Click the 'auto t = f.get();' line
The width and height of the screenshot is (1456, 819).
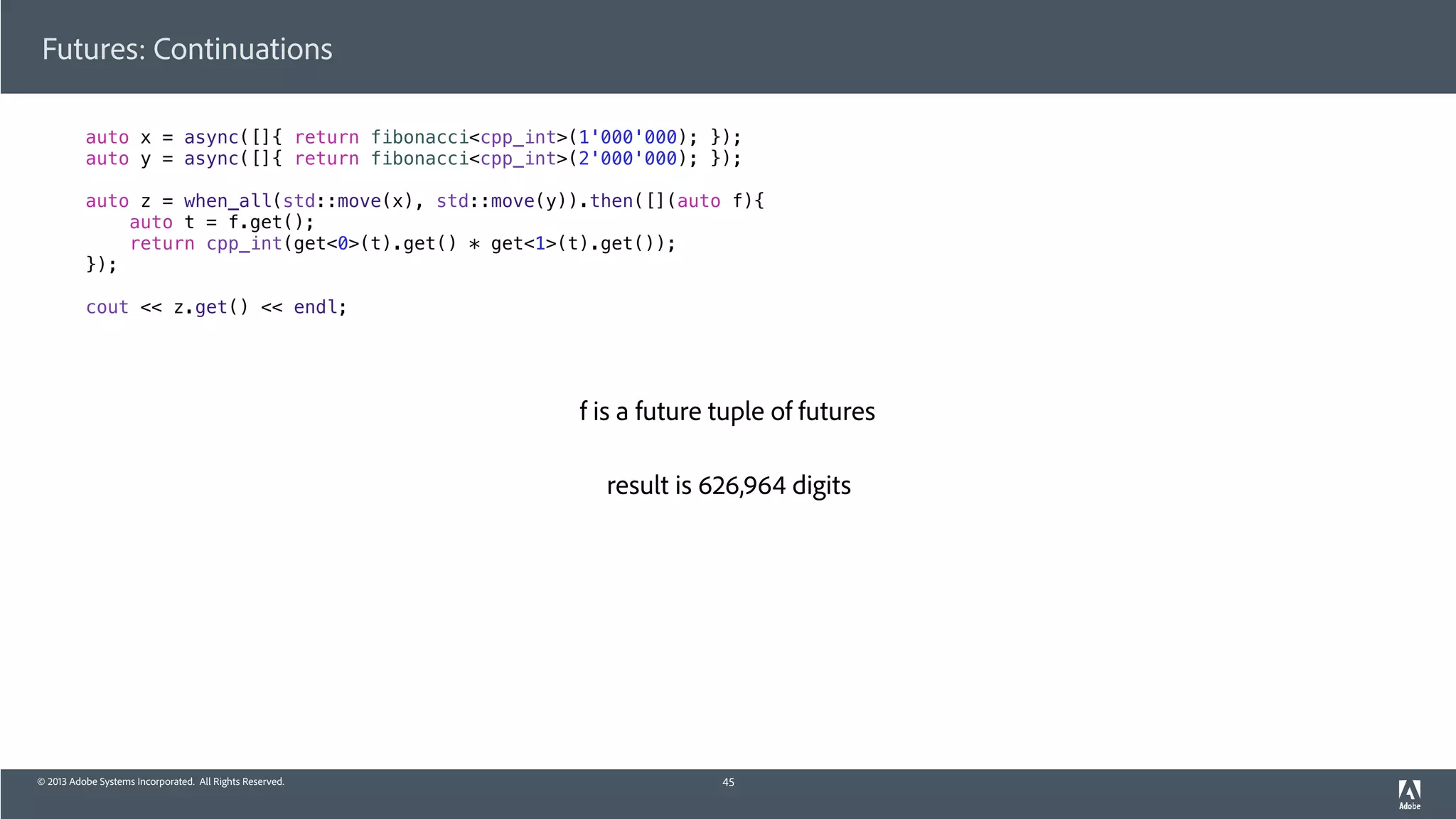pyautogui.click(x=221, y=223)
